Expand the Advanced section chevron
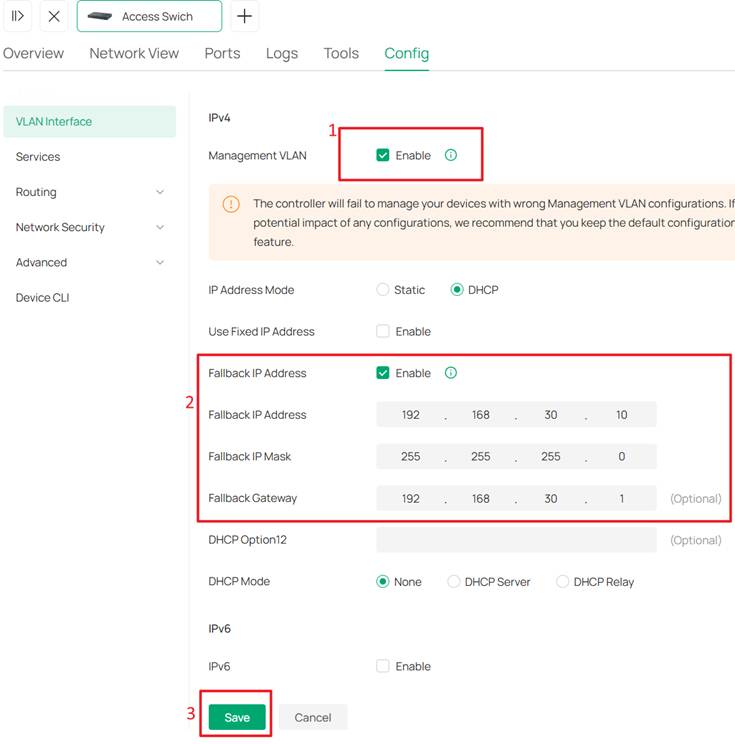The height and width of the screenshot is (744, 735). [160, 262]
